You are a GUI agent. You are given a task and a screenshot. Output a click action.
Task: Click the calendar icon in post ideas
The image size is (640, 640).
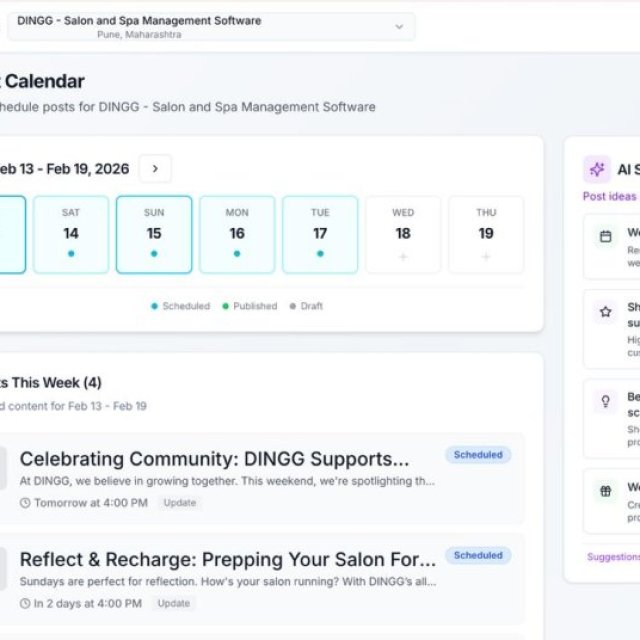(606, 236)
